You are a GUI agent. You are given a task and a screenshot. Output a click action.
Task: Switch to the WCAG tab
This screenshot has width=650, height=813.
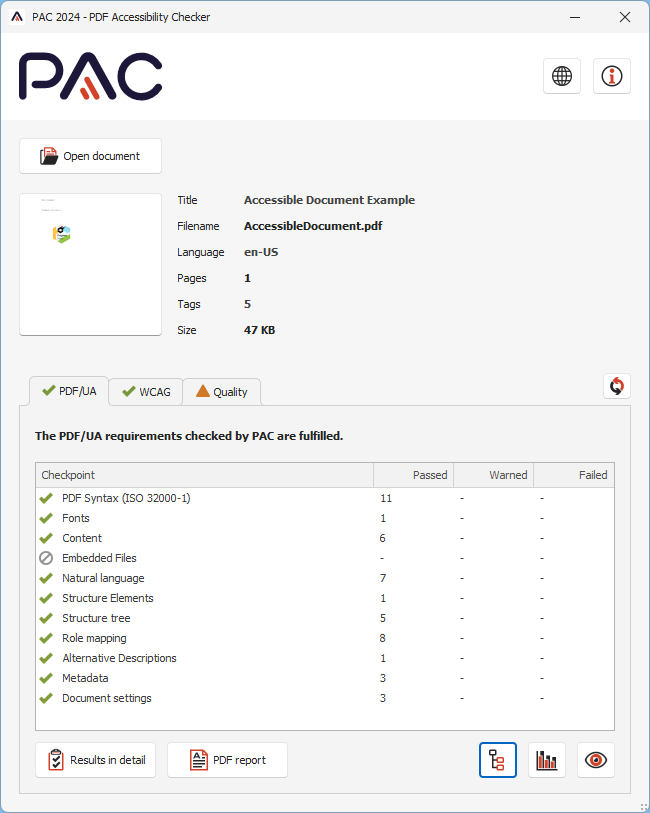(x=145, y=392)
